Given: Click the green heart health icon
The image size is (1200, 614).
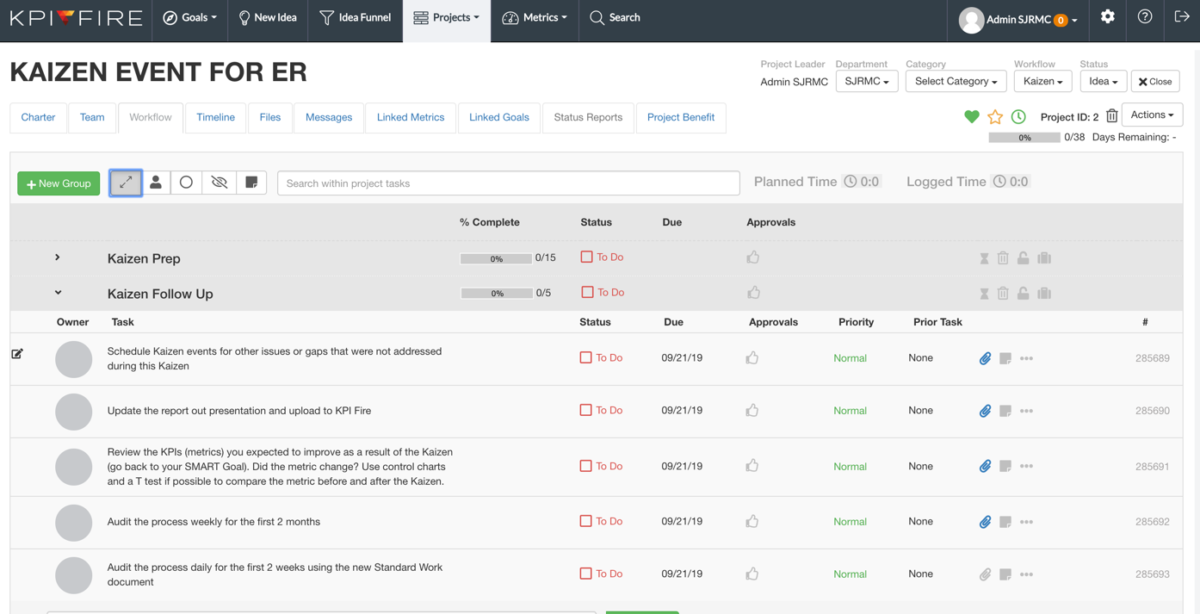Looking at the screenshot, I should click(x=971, y=117).
